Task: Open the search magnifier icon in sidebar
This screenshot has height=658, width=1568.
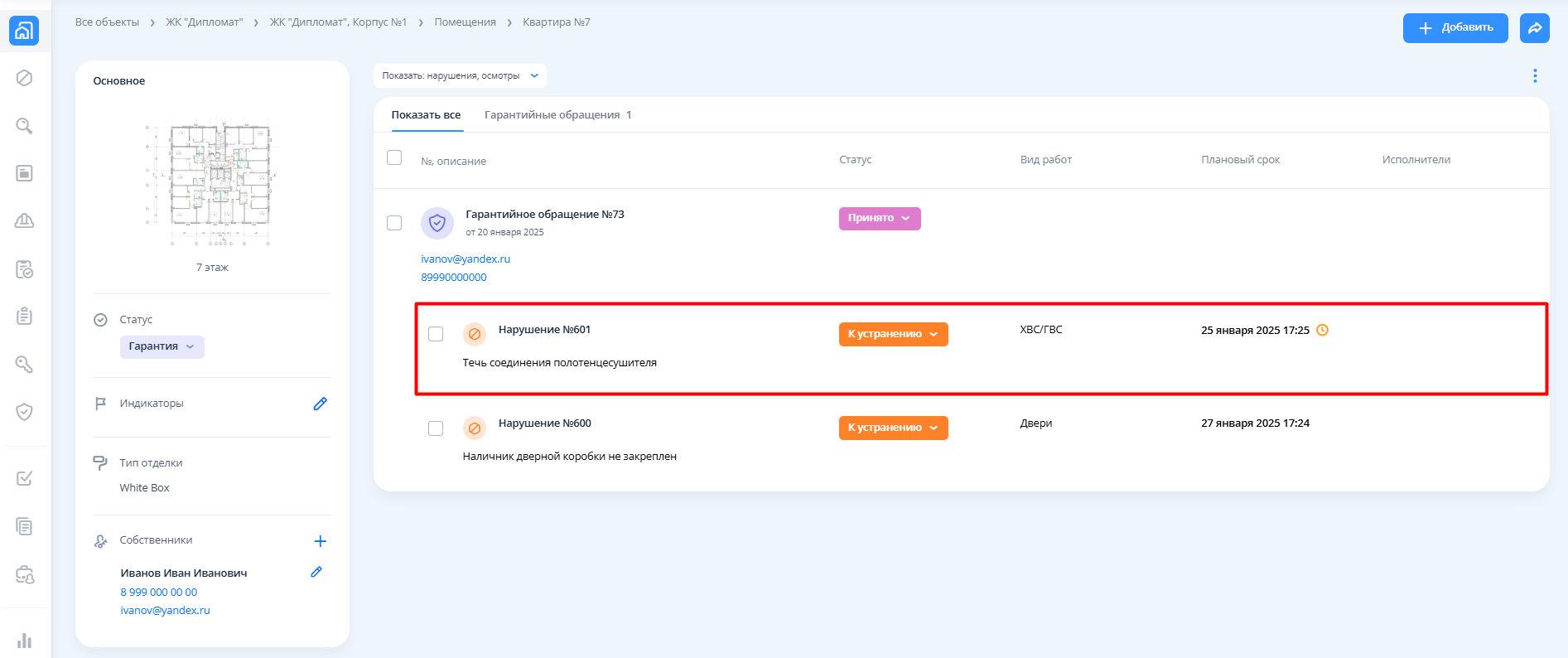Action: coord(24,126)
